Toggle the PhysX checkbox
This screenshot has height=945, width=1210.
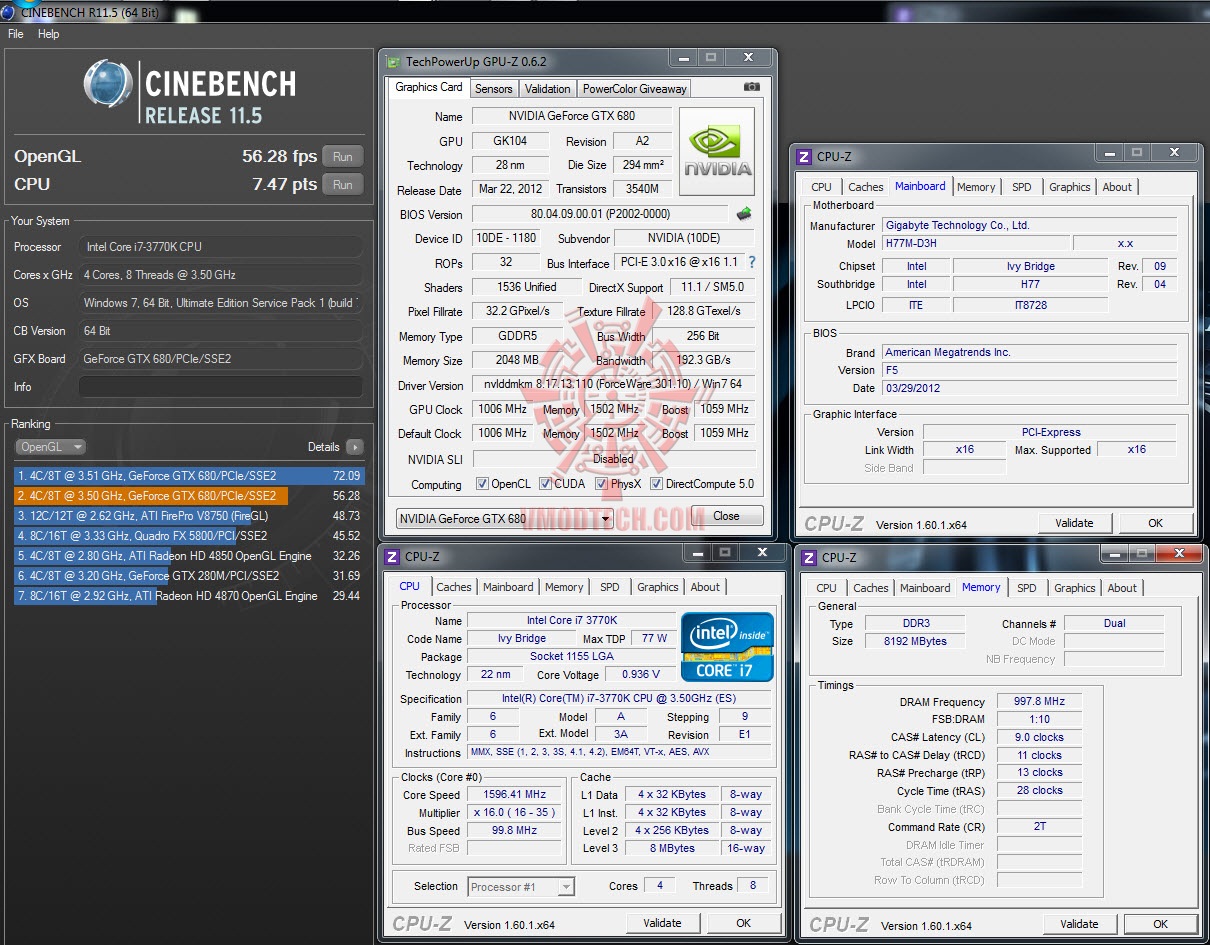pyautogui.click(x=601, y=484)
